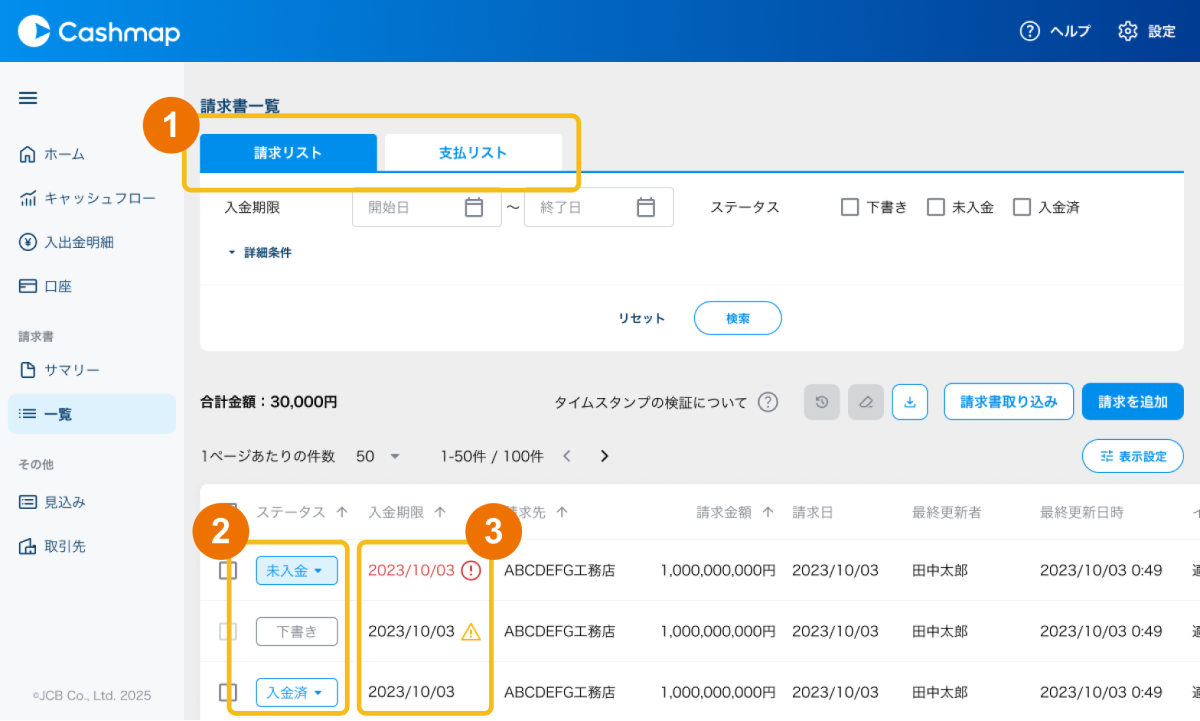
Task: Click the timestamp verification help icon
Action: click(x=767, y=402)
